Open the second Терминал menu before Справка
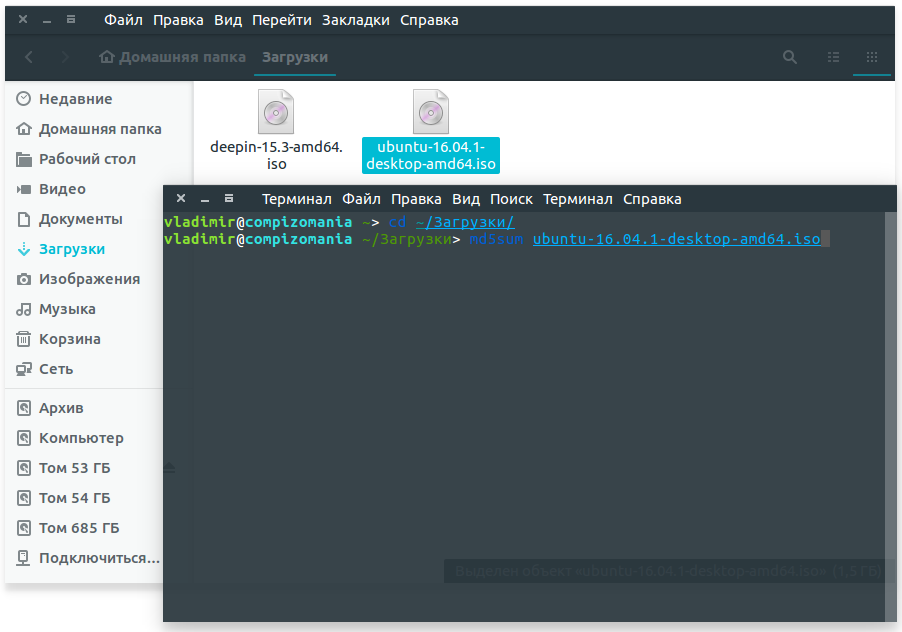 click(x=578, y=199)
